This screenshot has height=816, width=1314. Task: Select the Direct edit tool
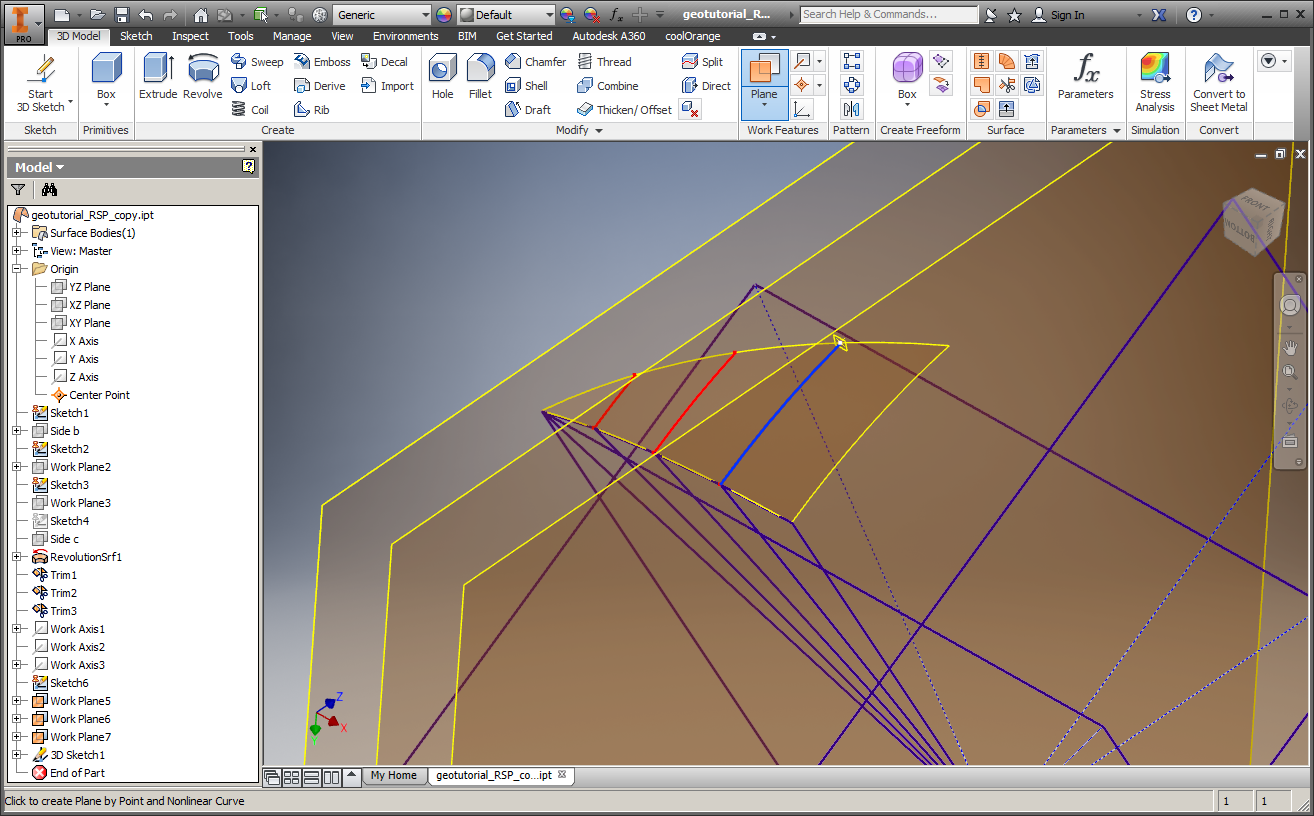pyautogui.click(x=706, y=86)
